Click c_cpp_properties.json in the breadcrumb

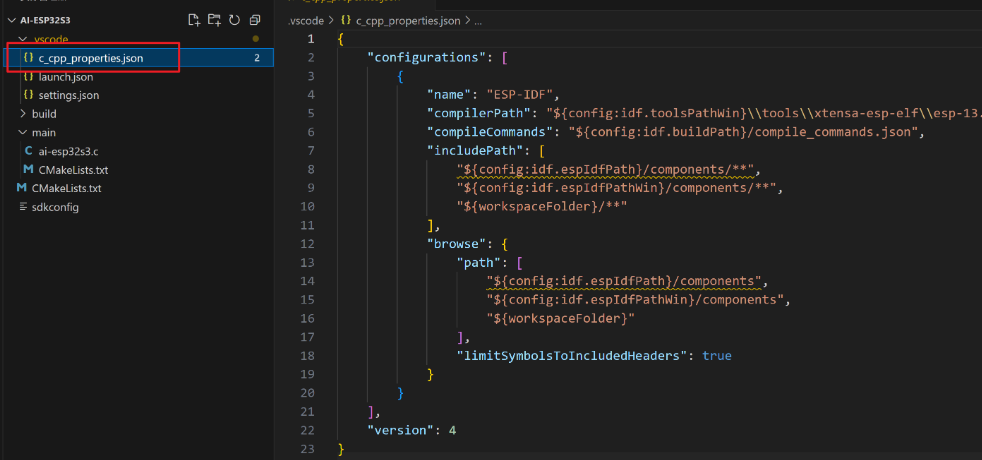408,21
